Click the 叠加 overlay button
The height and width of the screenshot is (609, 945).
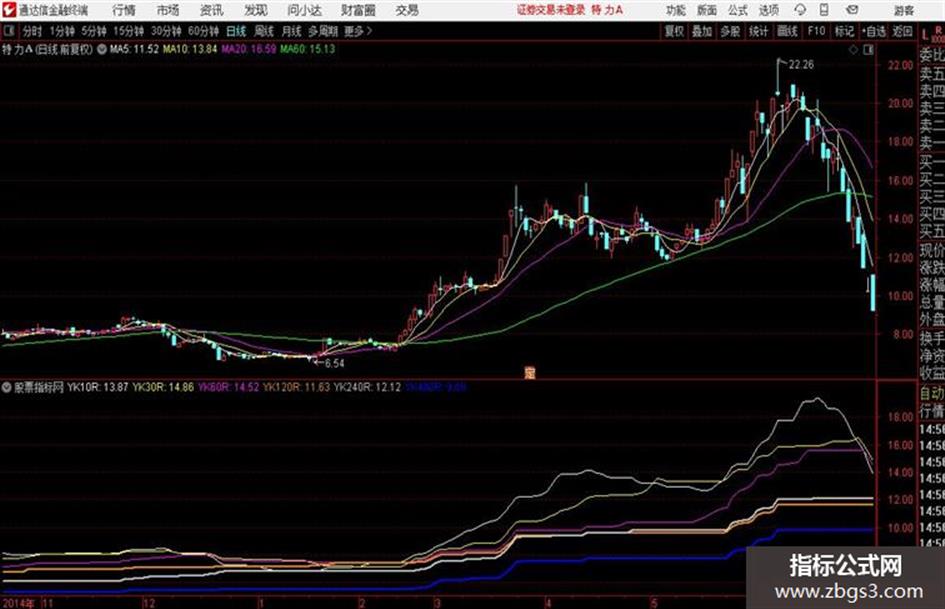click(x=702, y=31)
